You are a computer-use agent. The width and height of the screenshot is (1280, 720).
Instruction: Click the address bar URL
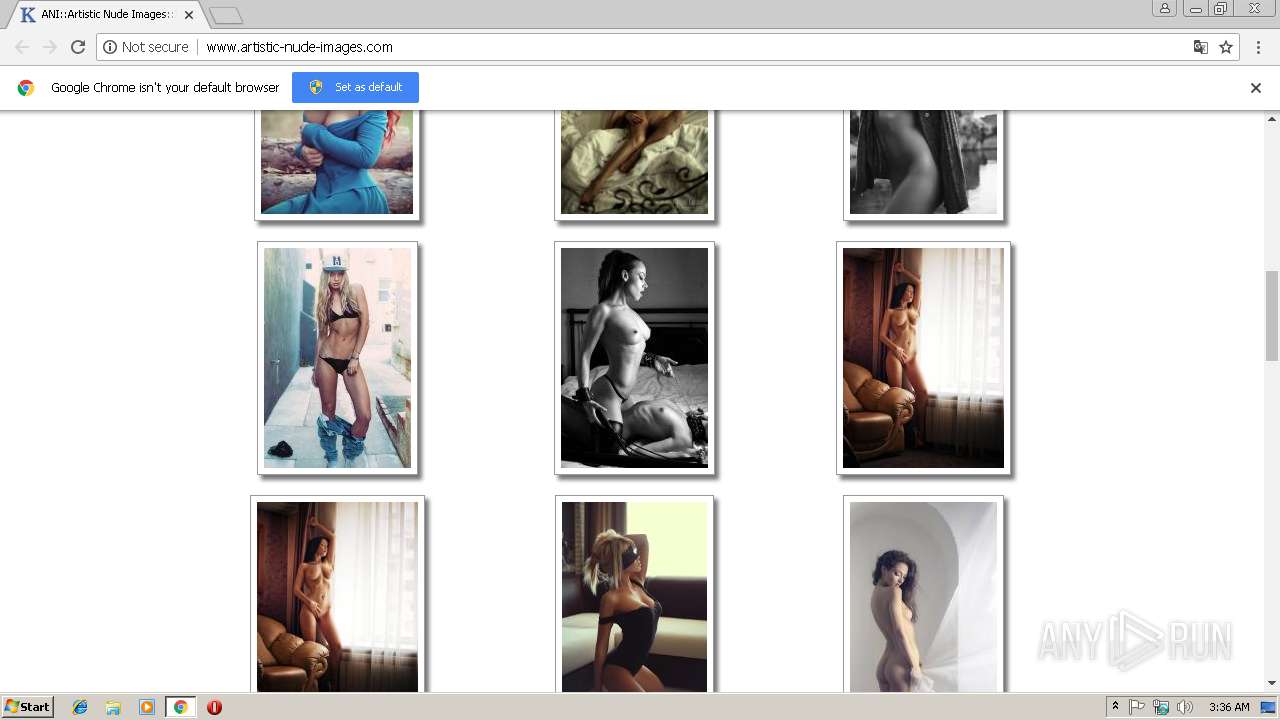pyautogui.click(x=299, y=47)
